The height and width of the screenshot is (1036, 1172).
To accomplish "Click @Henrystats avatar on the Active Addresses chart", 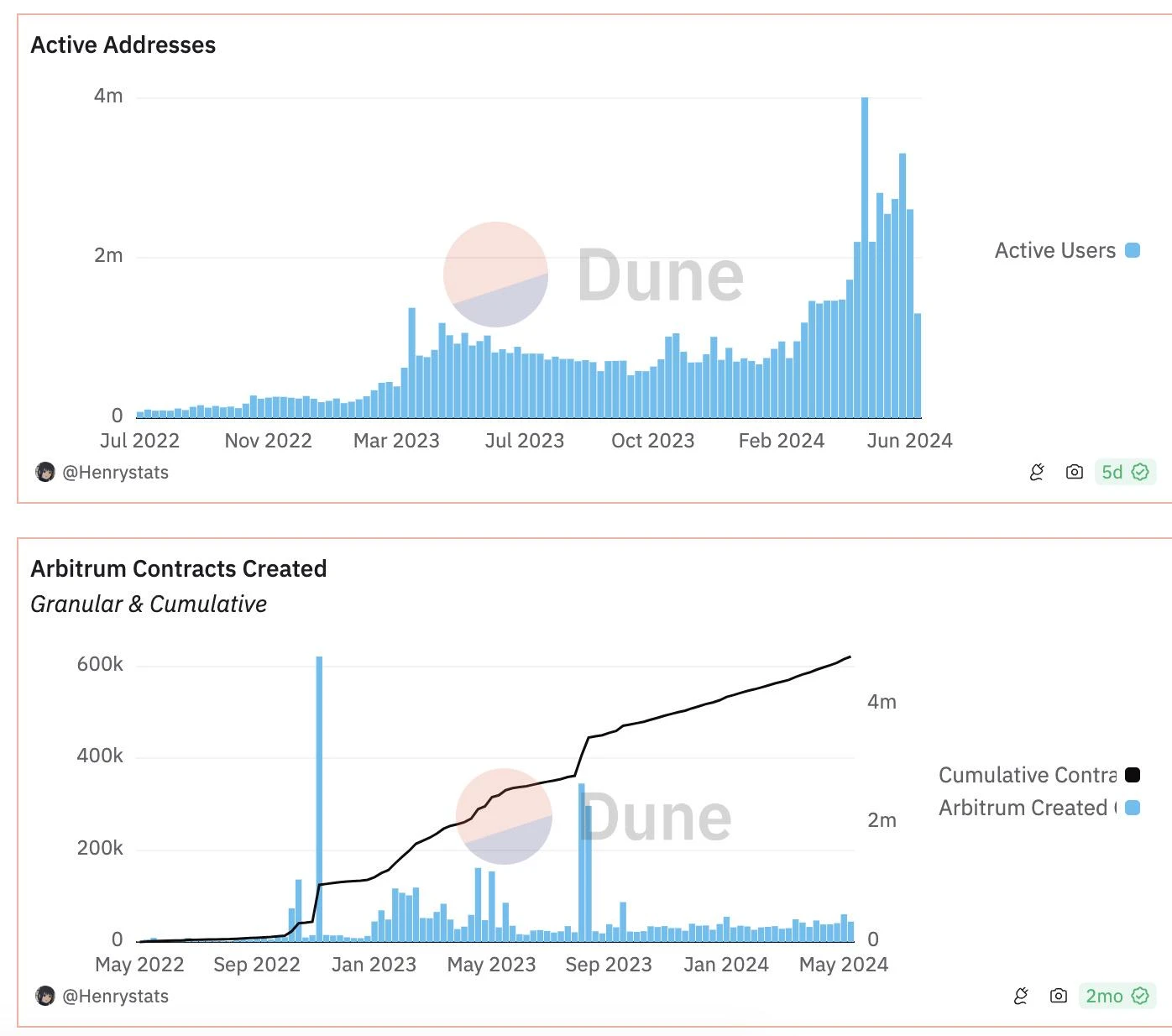I will click(45, 472).
